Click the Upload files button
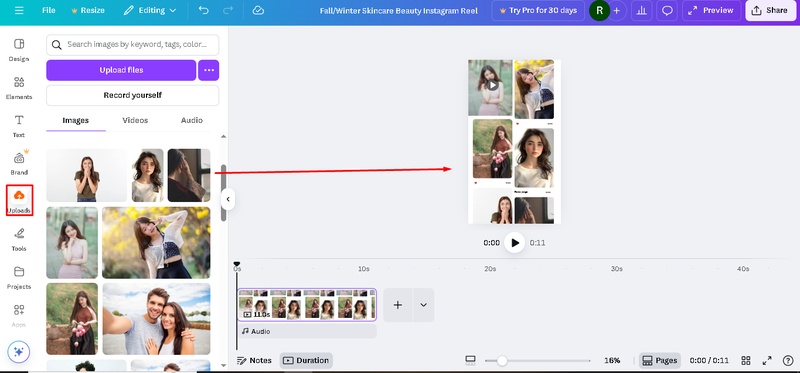The image size is (800, 373). [121, 70]
